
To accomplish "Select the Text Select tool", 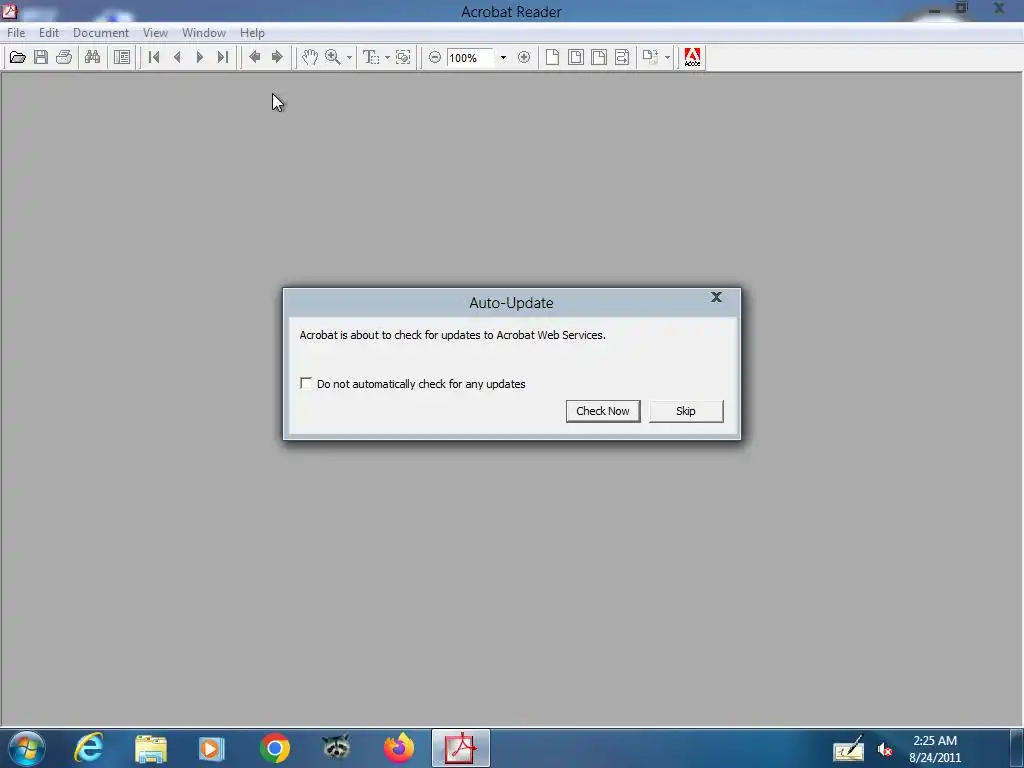I will click(x=371, y=57).
